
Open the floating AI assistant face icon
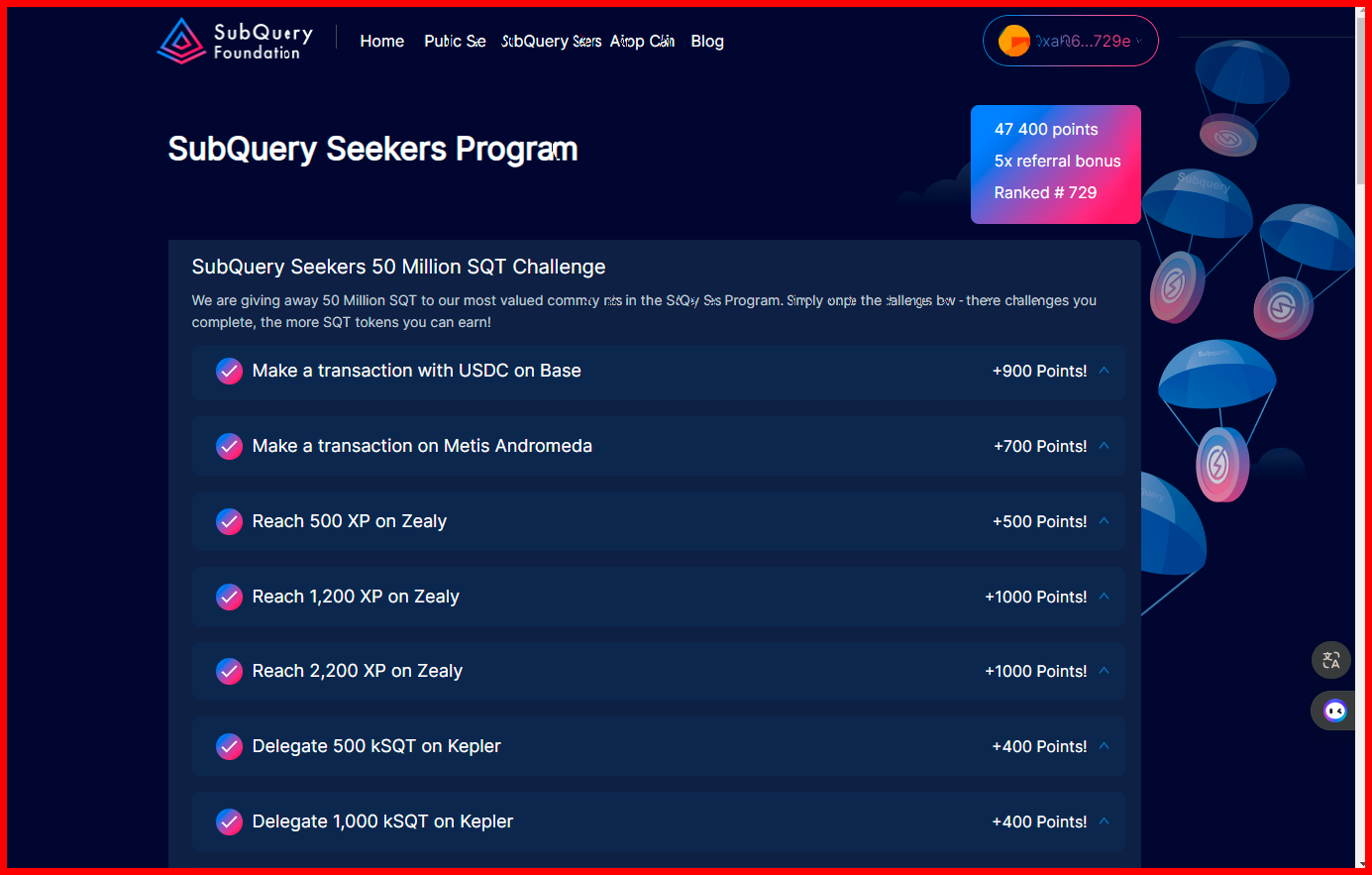click(x=1334, y=711)
